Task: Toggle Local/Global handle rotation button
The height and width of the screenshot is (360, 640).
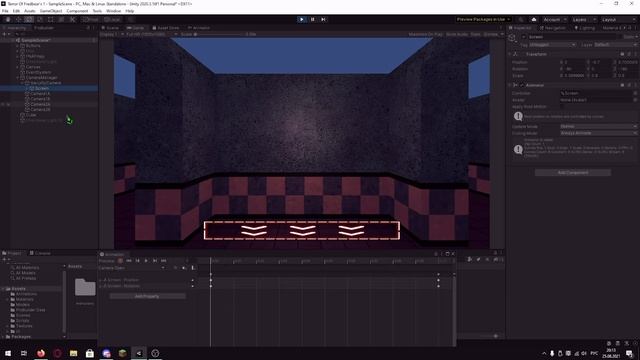Action: point(112,19)
